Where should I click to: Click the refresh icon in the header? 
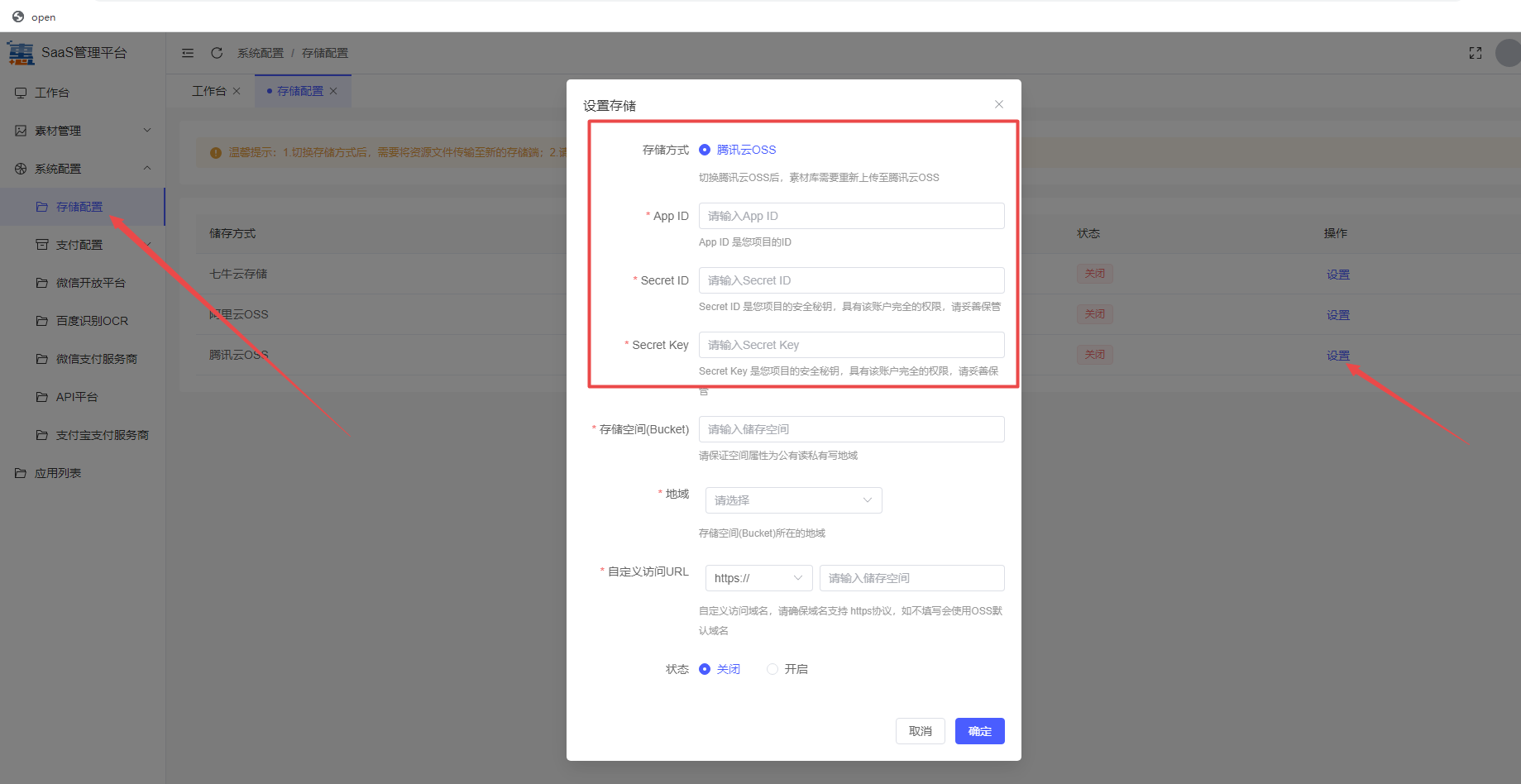(217, 53)
